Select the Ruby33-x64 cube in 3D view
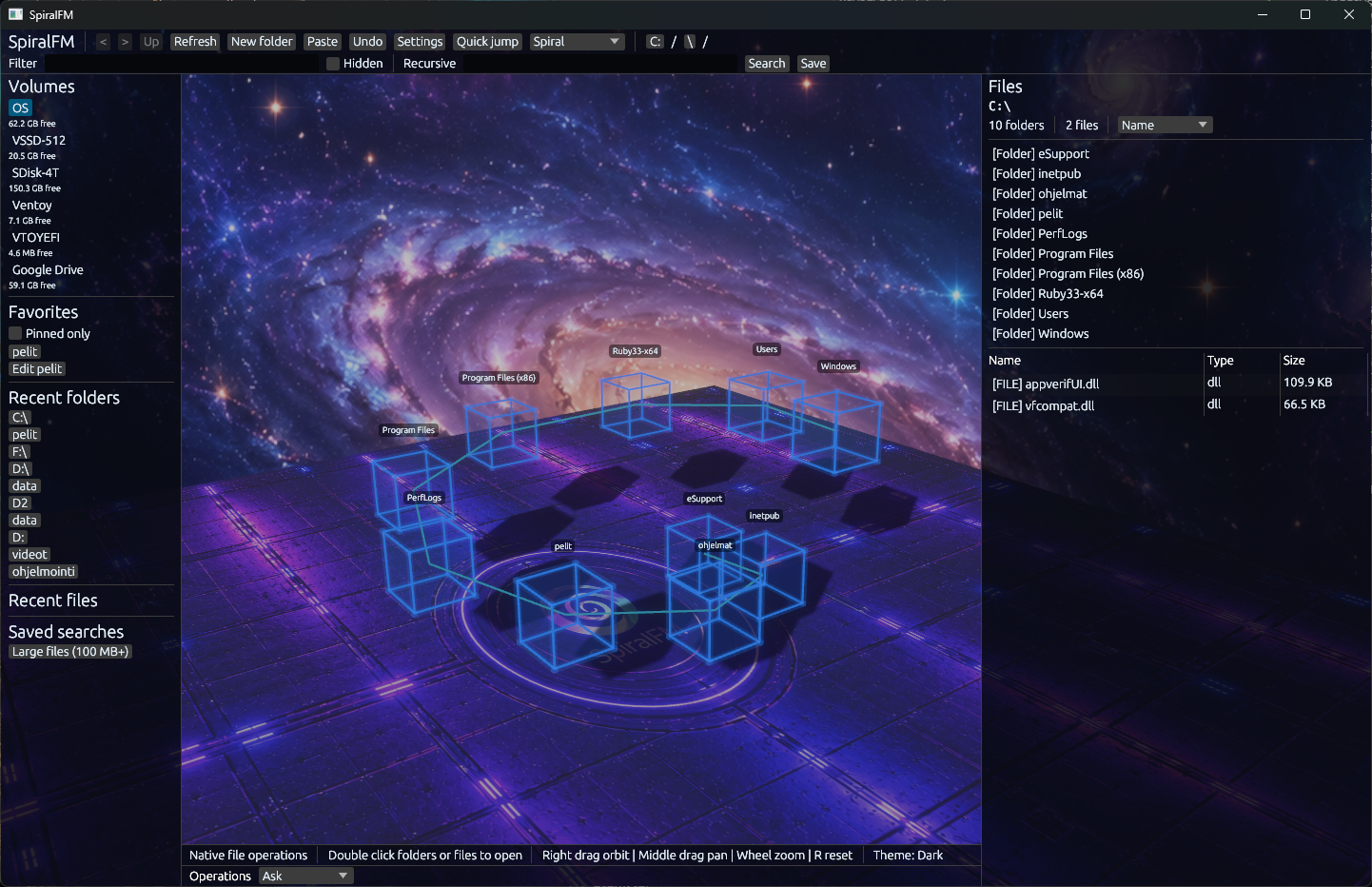The image size is (1372, 887). (636, 405)
